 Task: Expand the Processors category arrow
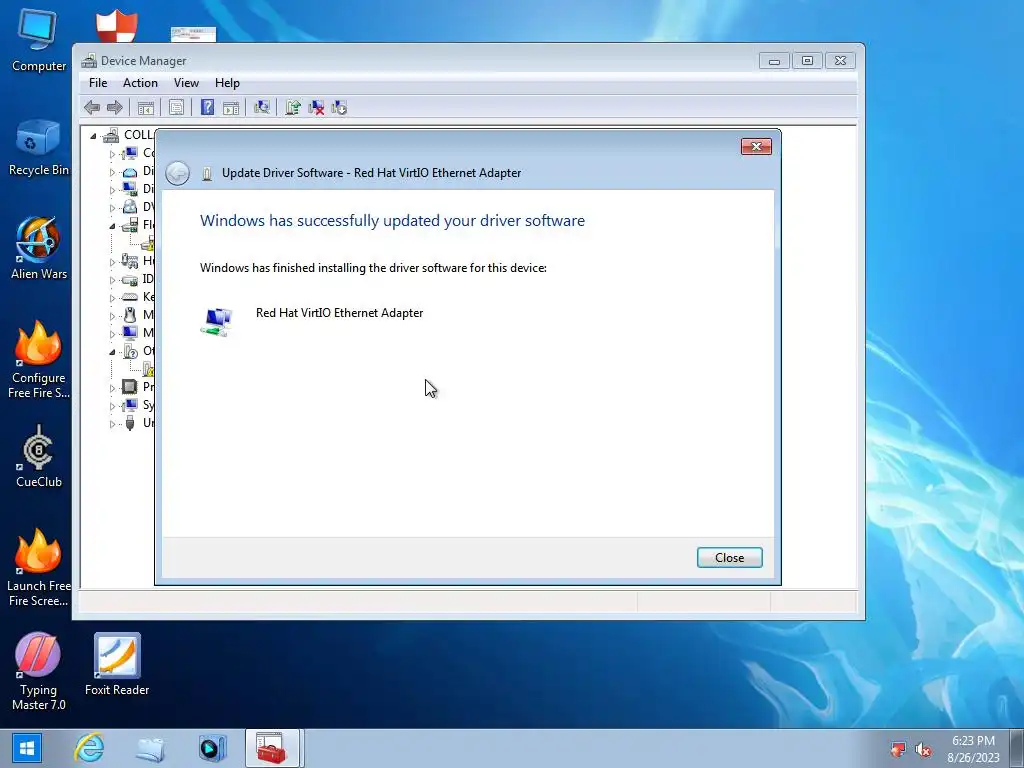coord(112,388)
